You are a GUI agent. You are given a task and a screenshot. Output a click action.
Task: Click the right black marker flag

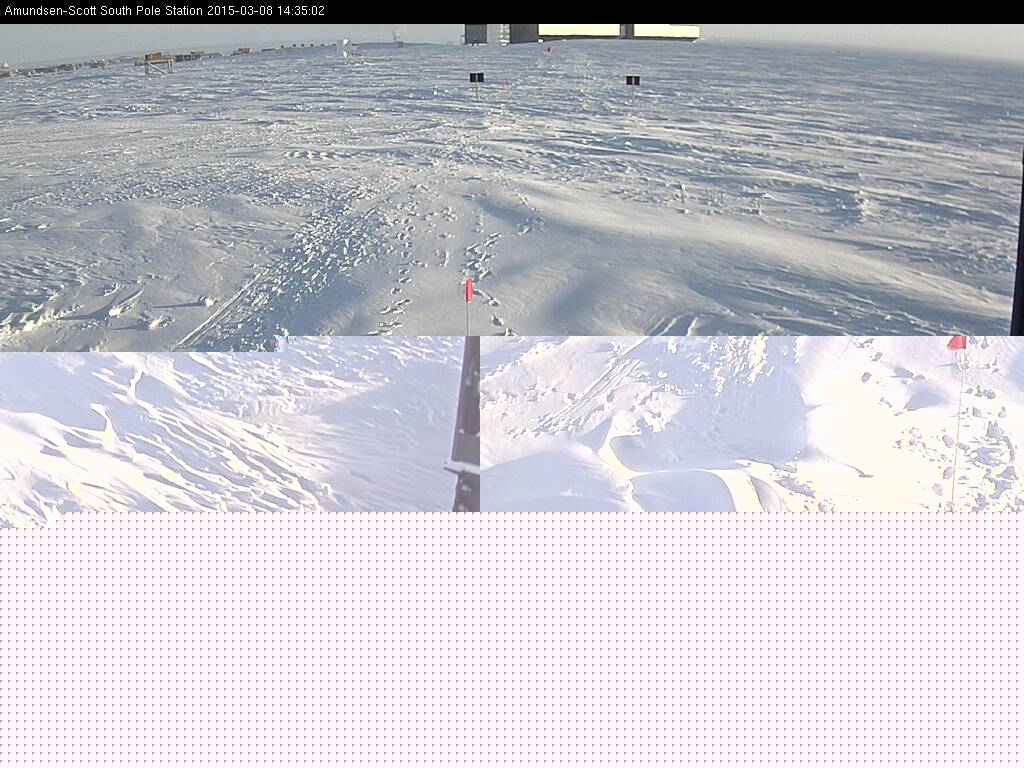coord(632,80)
